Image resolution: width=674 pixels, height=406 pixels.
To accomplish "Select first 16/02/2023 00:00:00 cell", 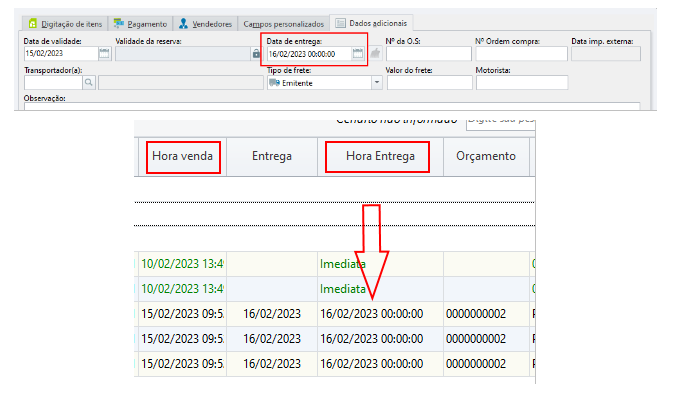I will pyautogui.click(x=380, y=314).
